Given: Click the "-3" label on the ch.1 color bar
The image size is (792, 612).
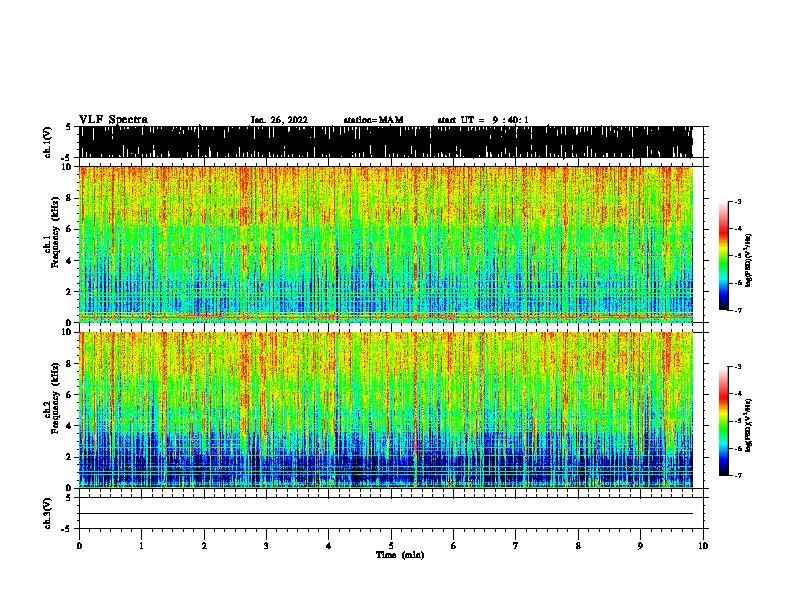Looking at the screenshot, I should pos(737,201).
